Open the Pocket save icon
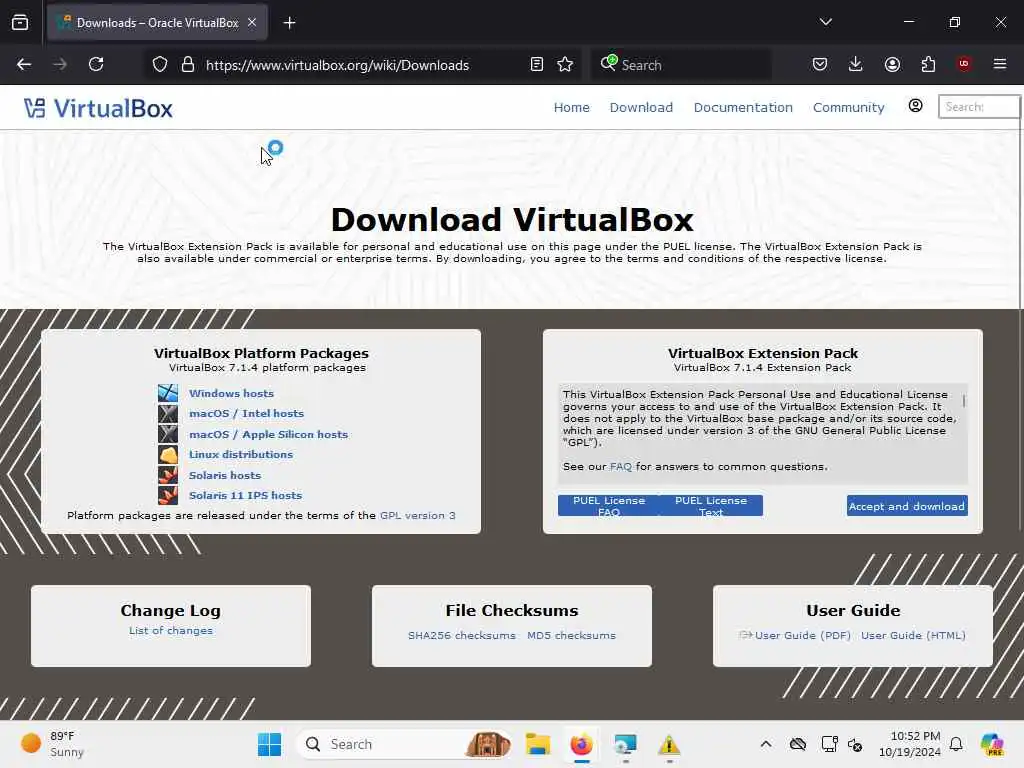Image resolution: width=1024 pixels, height=768 pixels. (x=820, y=64)
